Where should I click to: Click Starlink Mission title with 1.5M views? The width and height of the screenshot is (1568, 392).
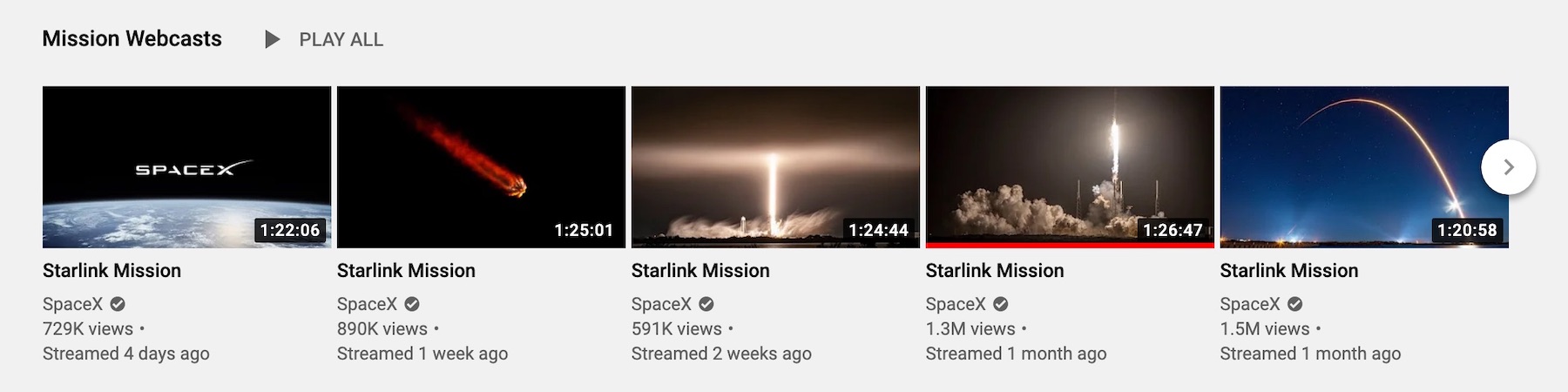tap(1289, 270)
